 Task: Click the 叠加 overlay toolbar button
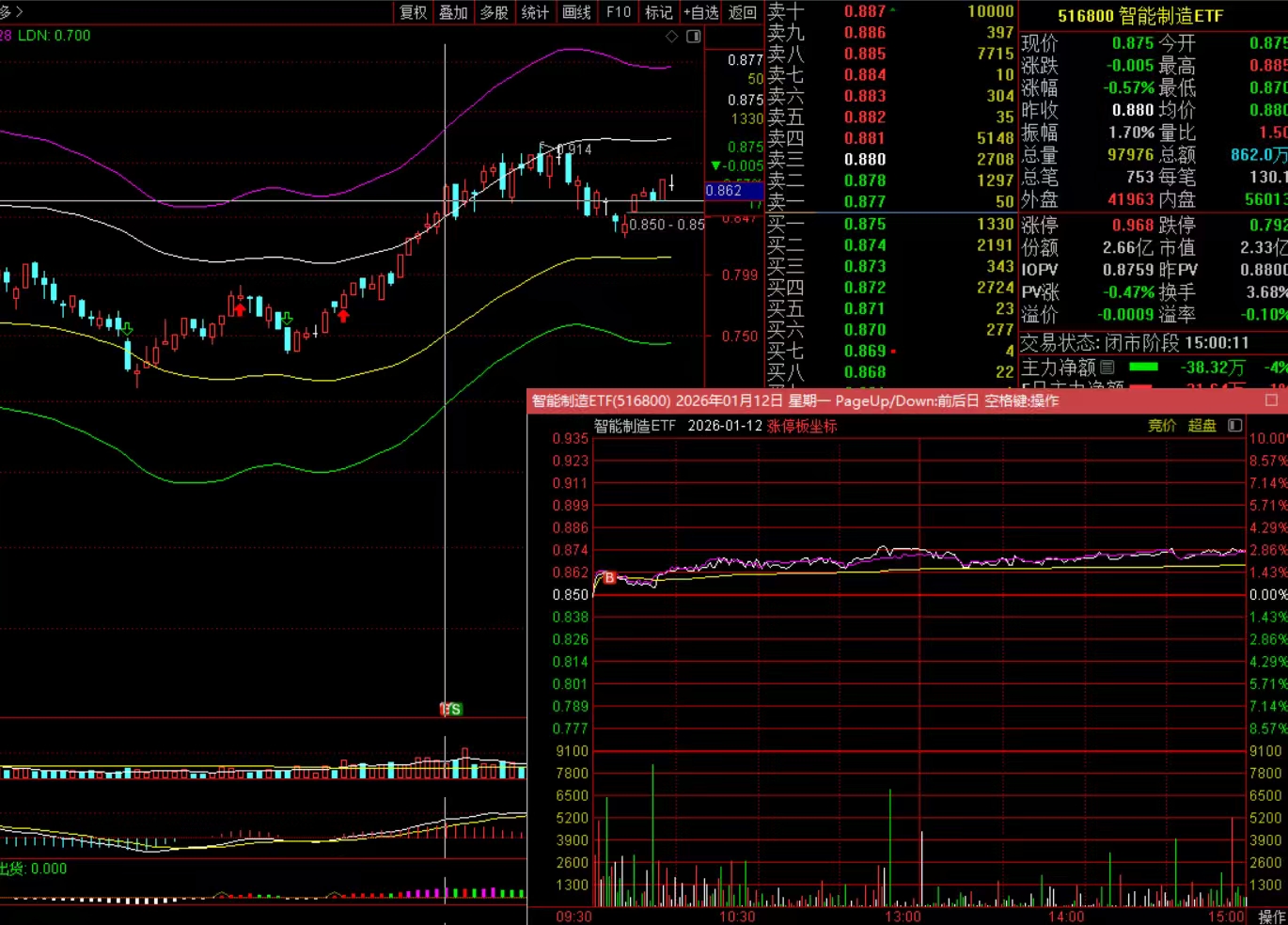coord(454,12)
